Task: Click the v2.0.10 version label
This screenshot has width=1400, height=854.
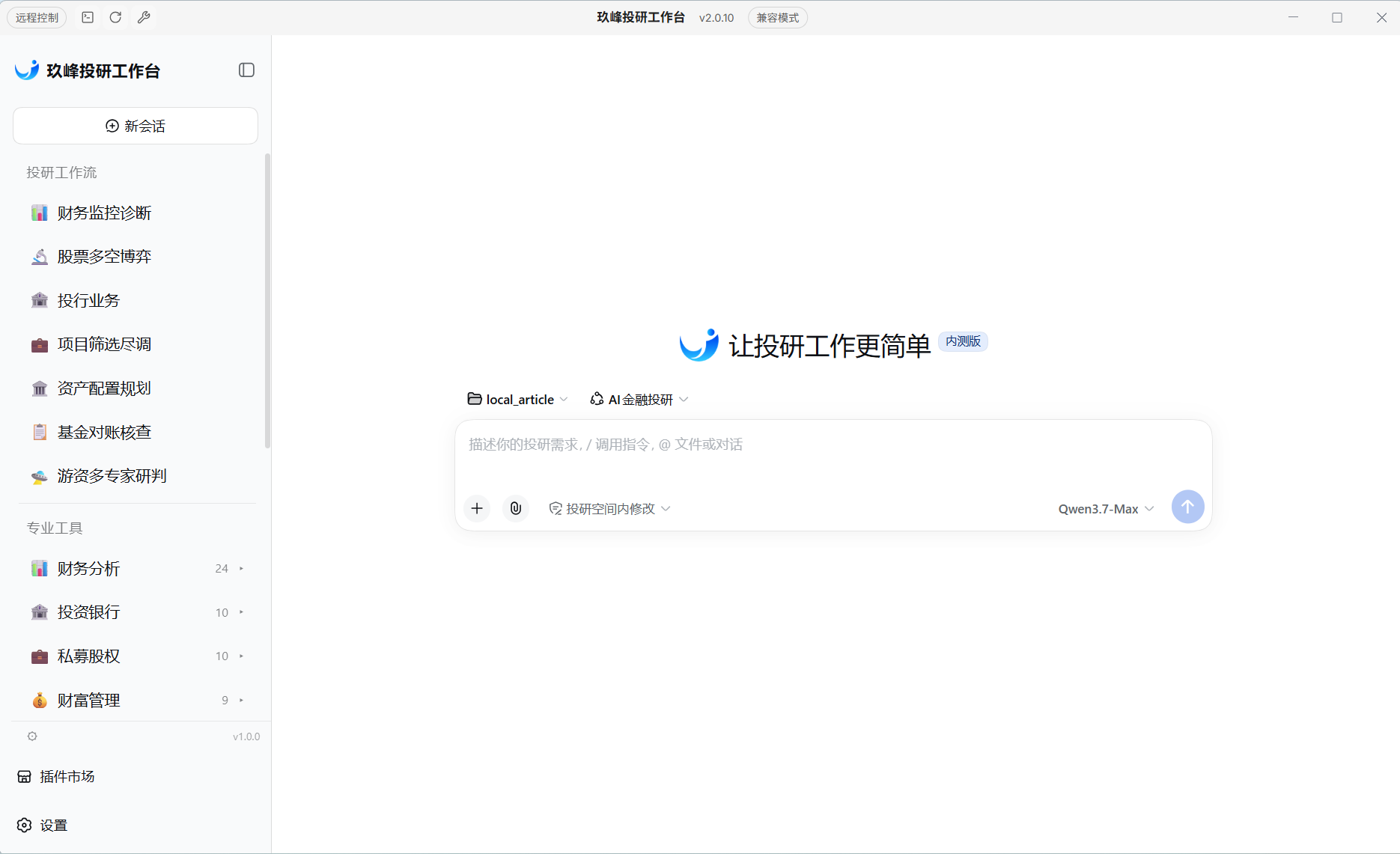Action: click(x=716, y=18)
